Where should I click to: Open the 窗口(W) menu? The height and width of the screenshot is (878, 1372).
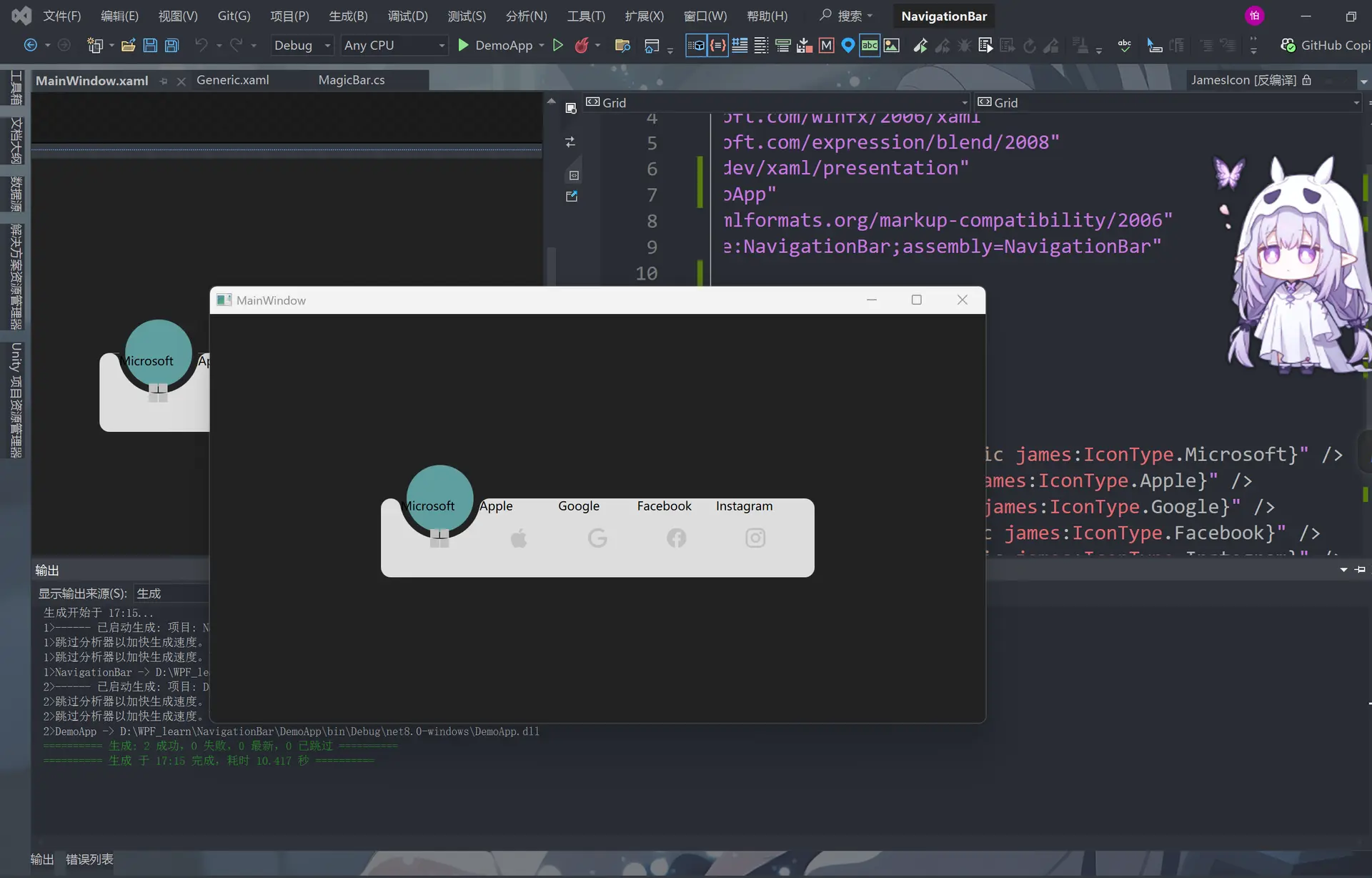point(705,16)
